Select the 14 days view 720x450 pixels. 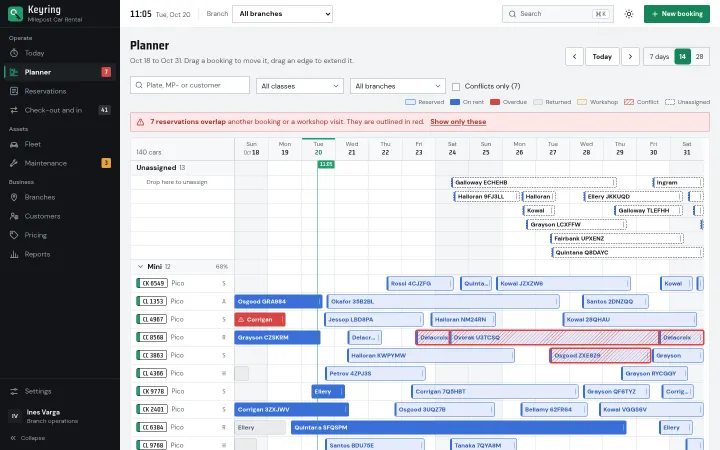click(682, 56)
